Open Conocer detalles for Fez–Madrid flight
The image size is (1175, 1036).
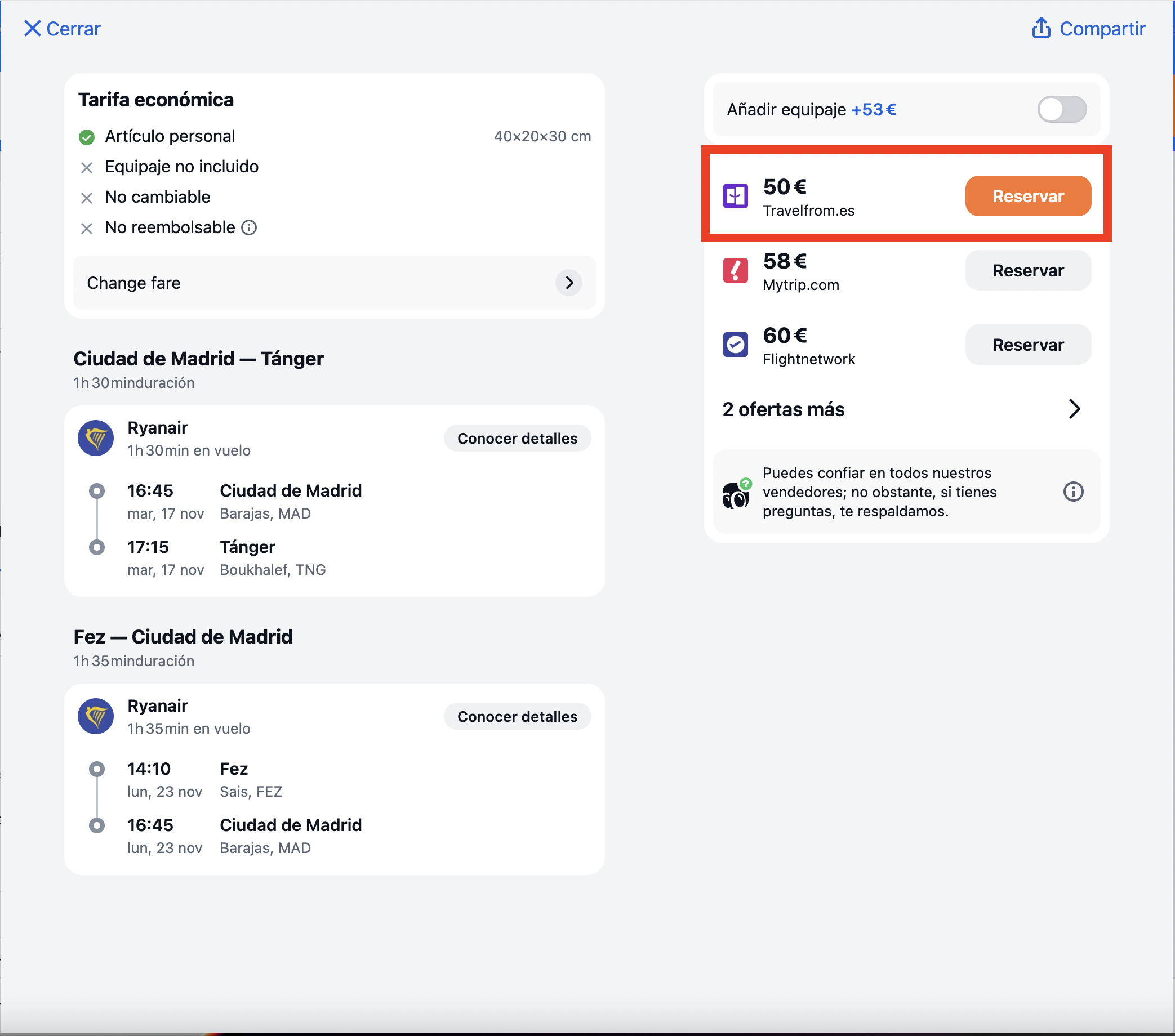coord(517,717)
